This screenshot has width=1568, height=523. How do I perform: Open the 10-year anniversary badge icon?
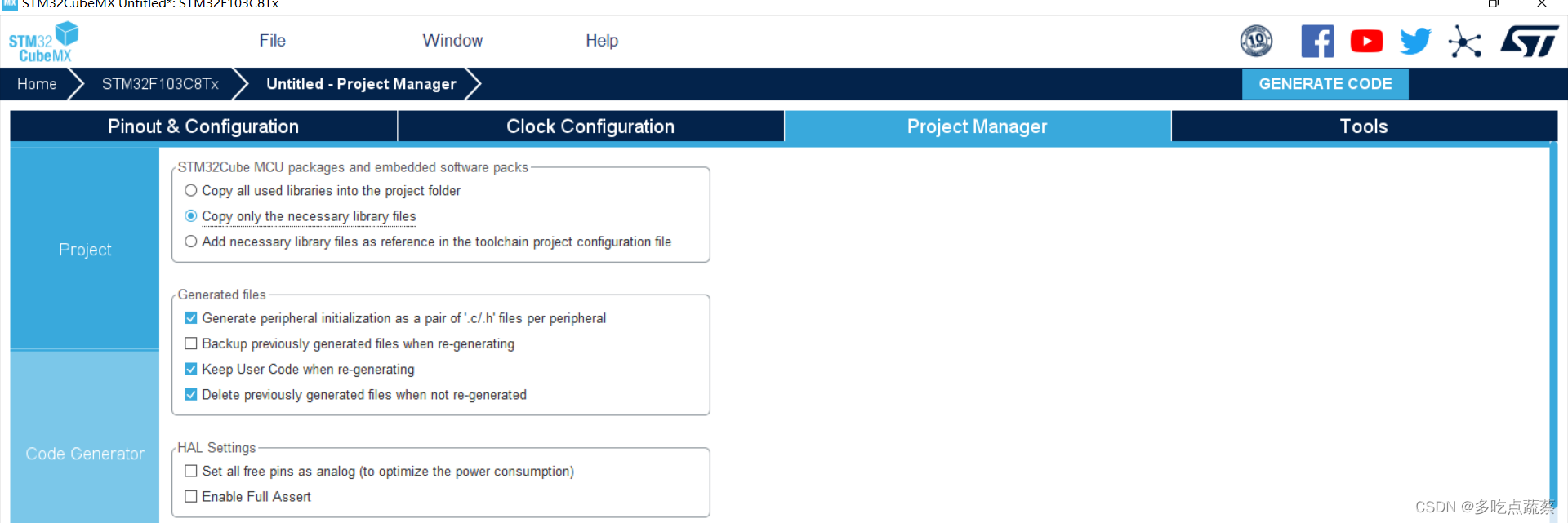[1256, 41]
